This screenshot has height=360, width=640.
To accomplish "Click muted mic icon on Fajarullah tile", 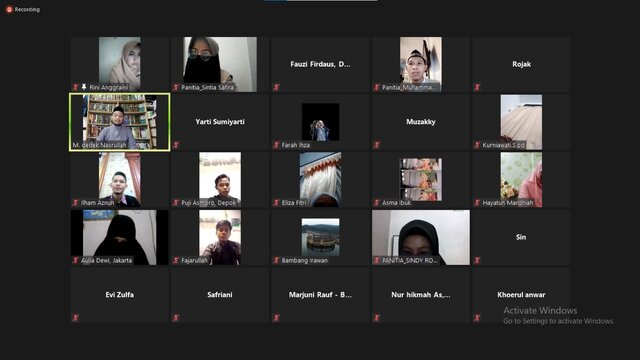I will click(x=176, y=260).
